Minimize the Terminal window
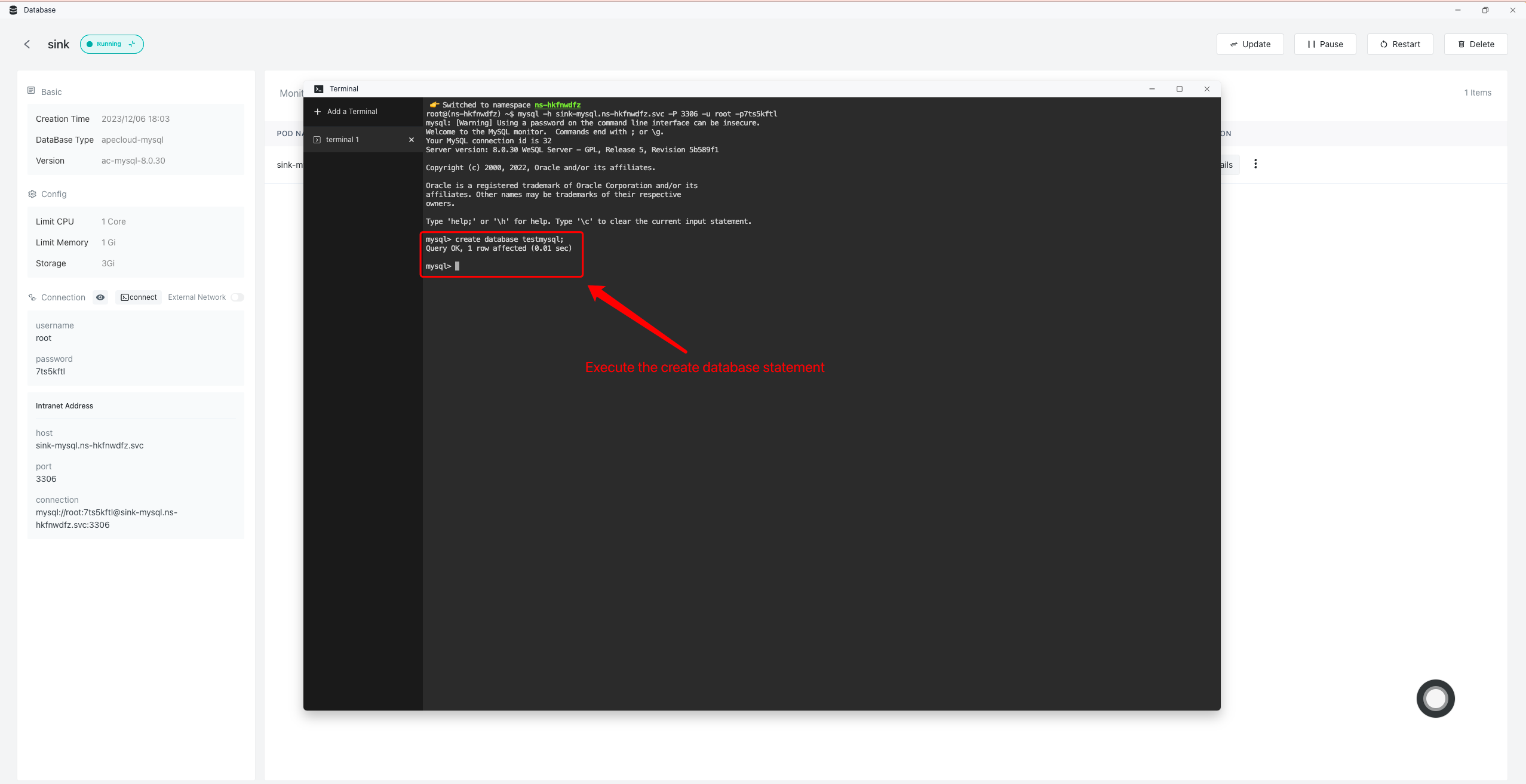1526x784 pixels. click(x=1152, y=89)
